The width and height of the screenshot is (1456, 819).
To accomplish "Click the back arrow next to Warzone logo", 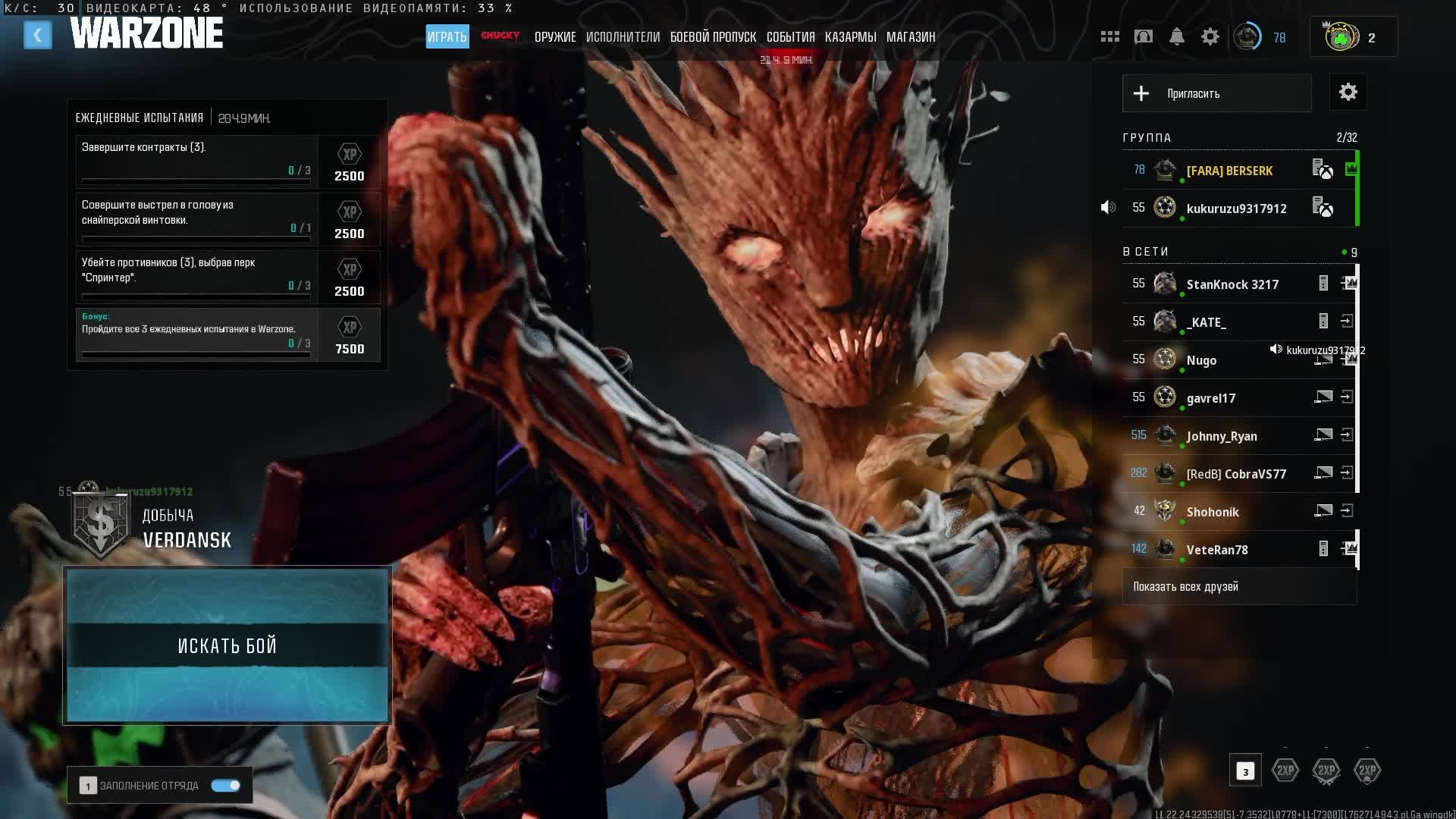I will pos(37,35).
